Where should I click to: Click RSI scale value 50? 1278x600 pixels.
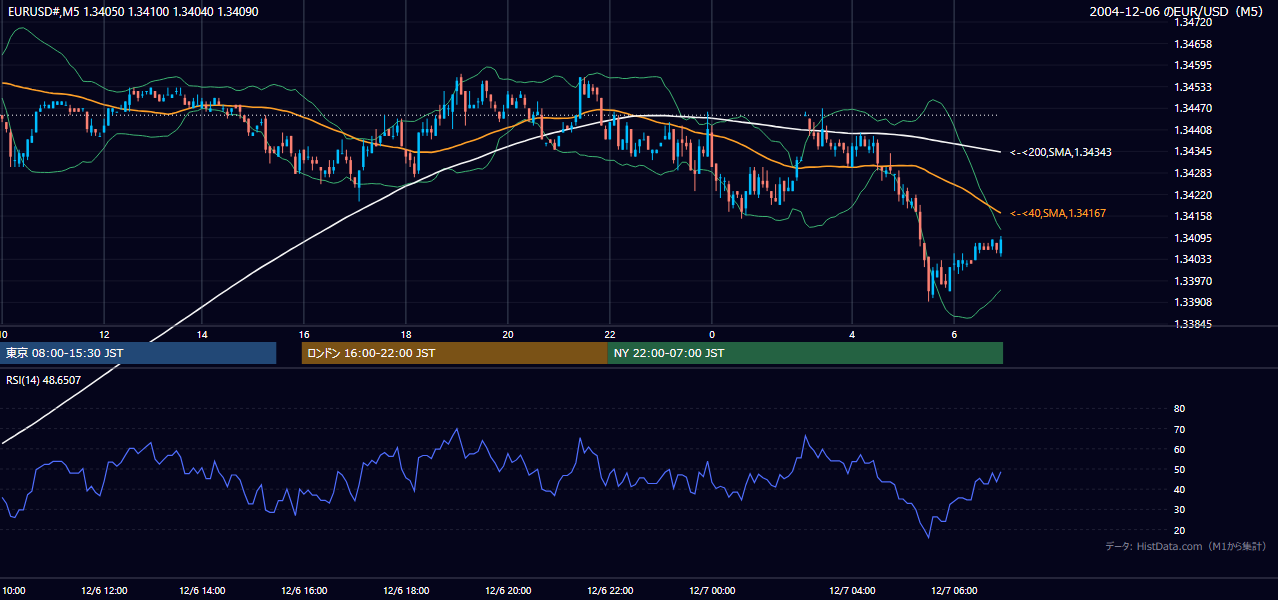point(1179,470)
